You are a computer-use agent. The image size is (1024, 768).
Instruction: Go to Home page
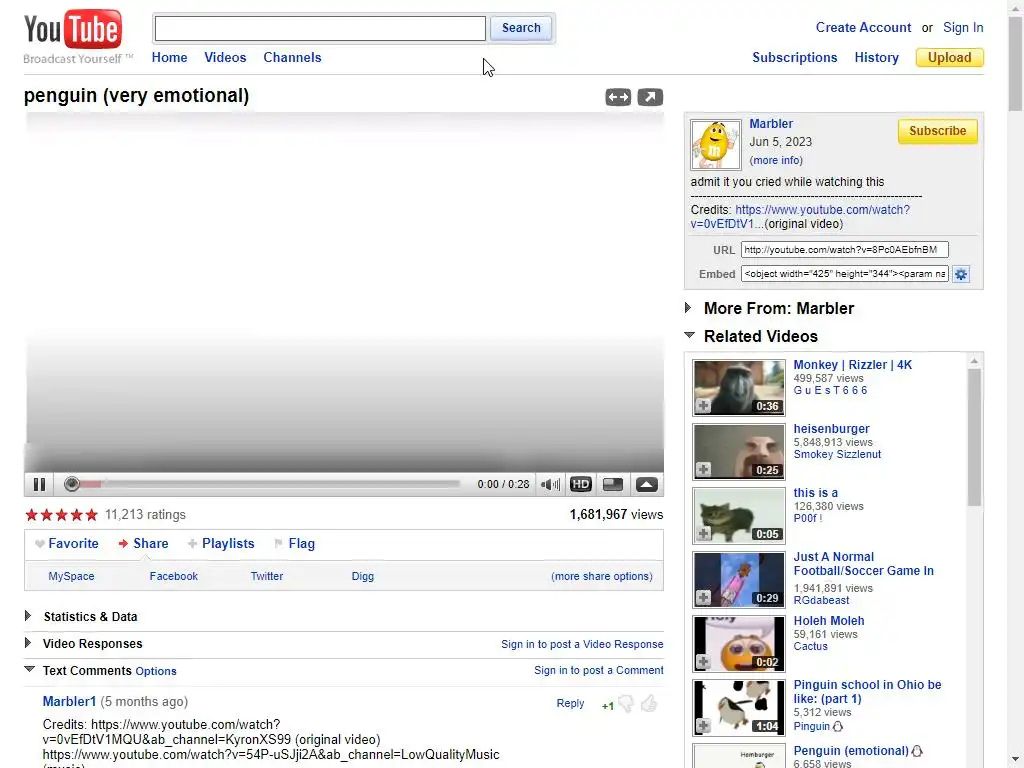(x=169, y=57)
